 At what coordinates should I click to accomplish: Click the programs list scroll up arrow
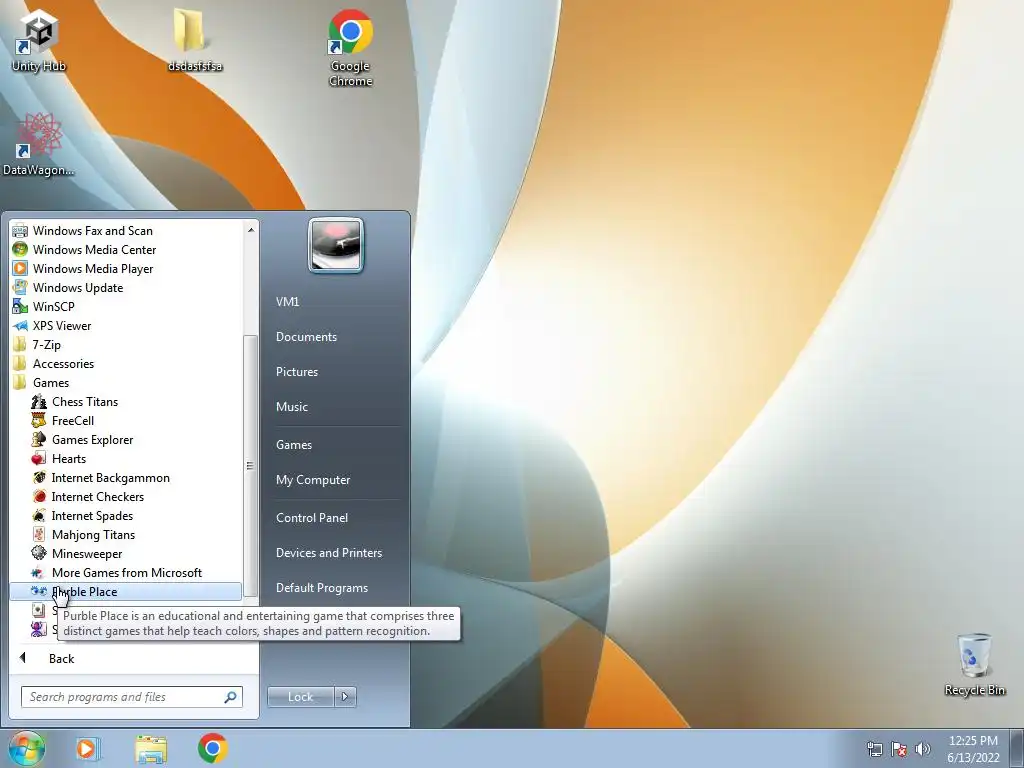click(x=251, y=229)
